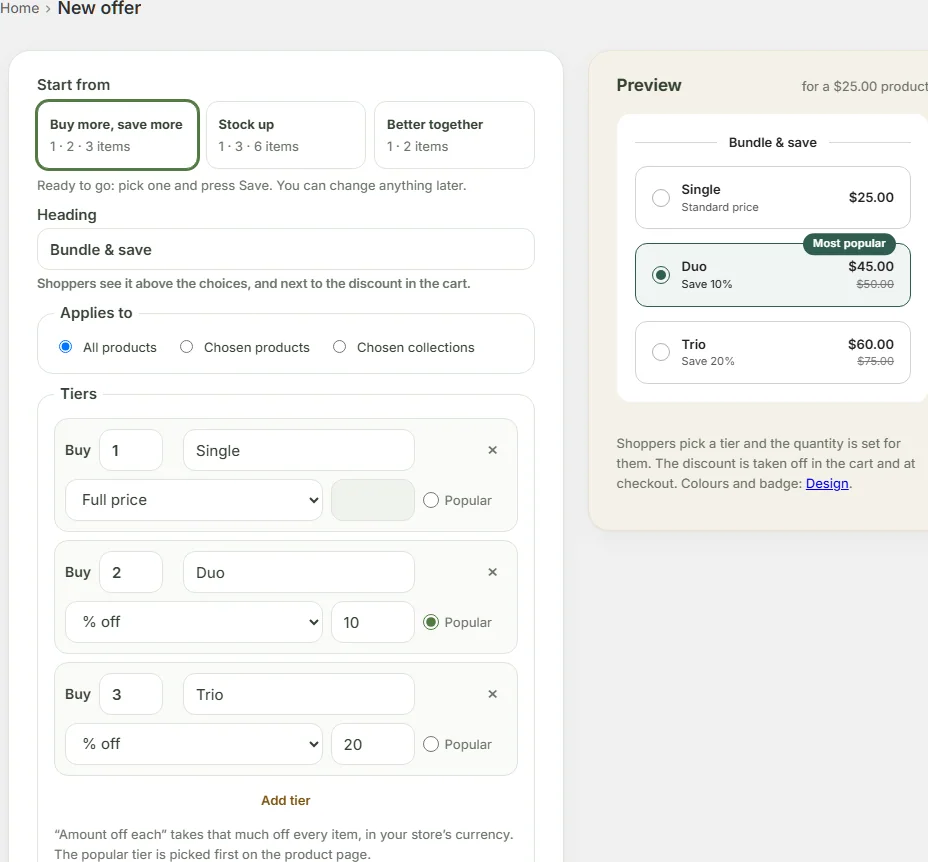Edit the Trio tier name field
The height and width of the screenshot is (862, 928).
(x=299, y=694)
